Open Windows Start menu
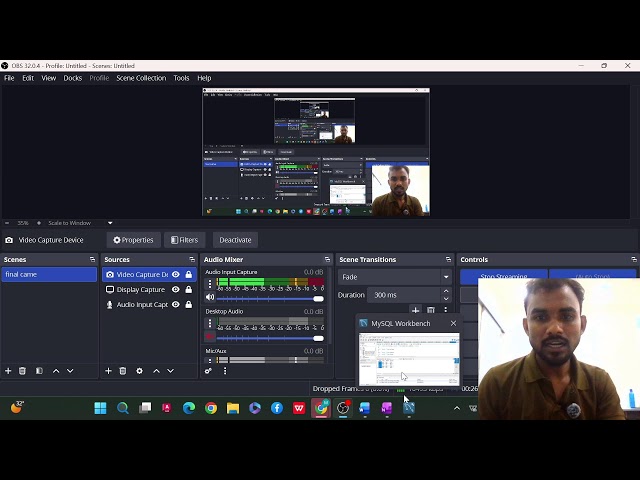Screen dimensions: 640x480 (100, 408)
